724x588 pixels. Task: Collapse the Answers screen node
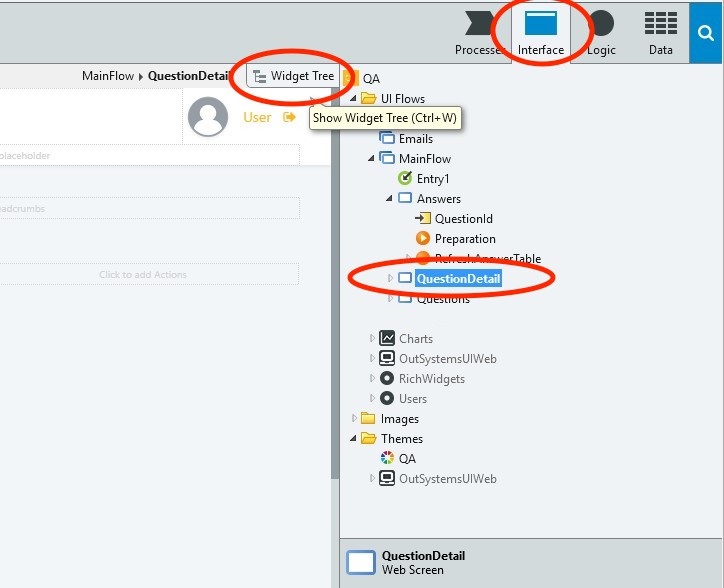point(389,198)
